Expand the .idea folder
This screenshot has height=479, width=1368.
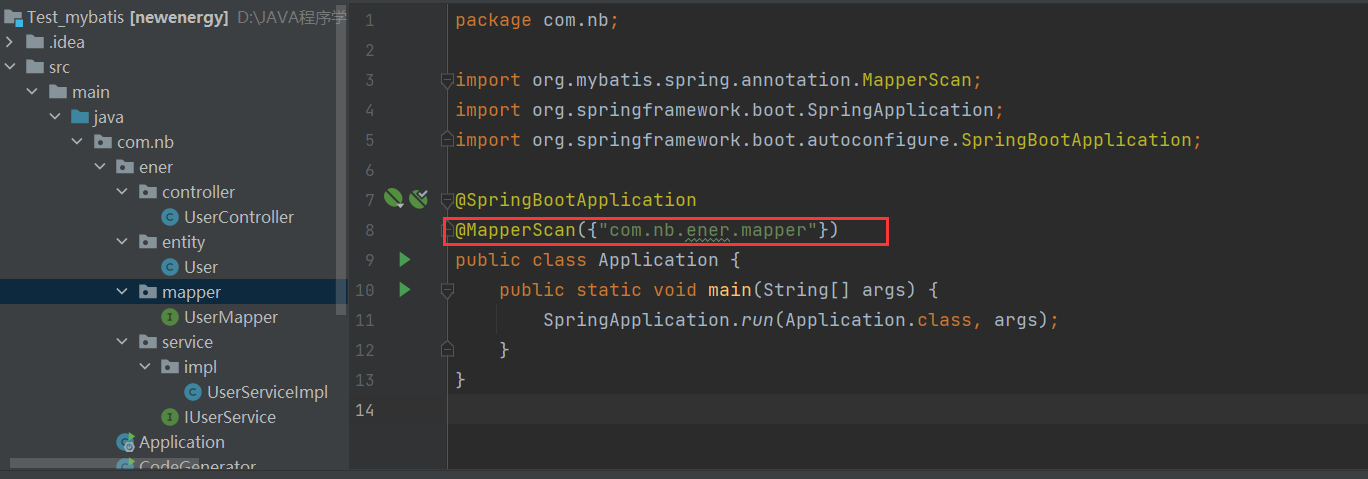[x=11, y=42]
